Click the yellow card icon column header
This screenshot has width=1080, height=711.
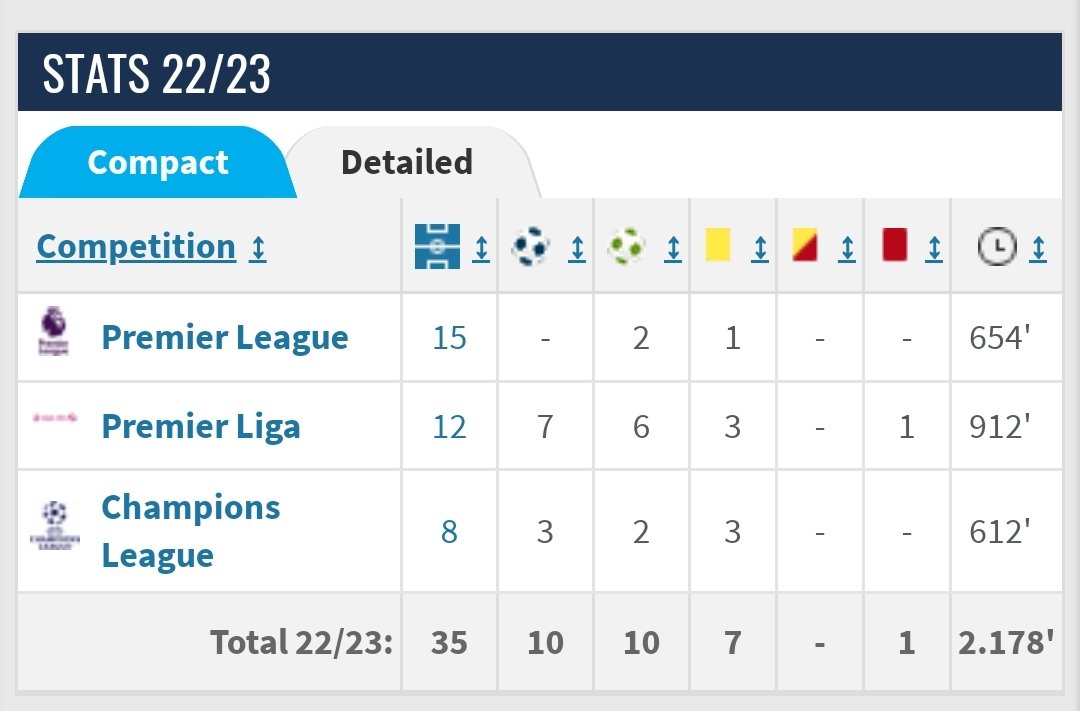coord(717,245)
